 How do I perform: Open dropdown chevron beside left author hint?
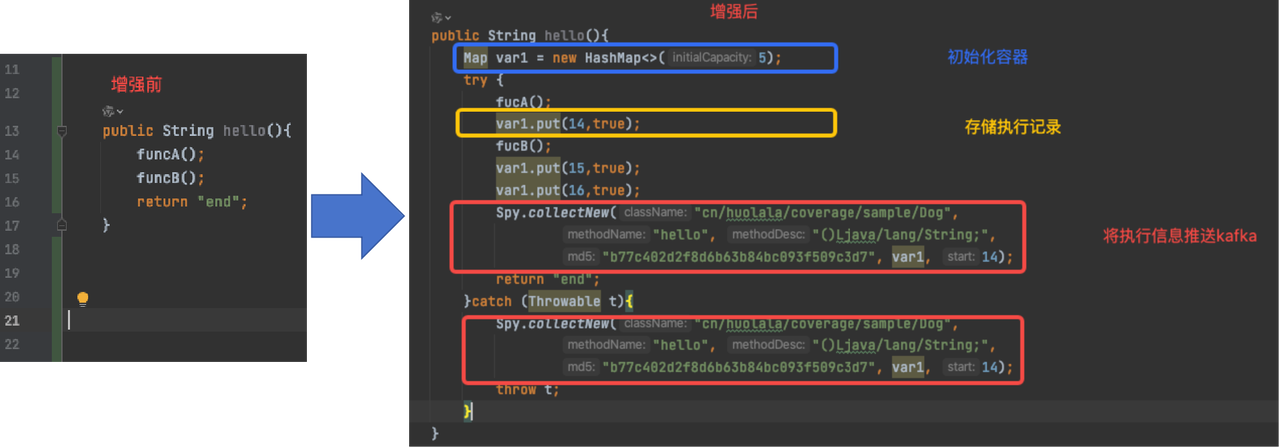(x=120, y=111)
